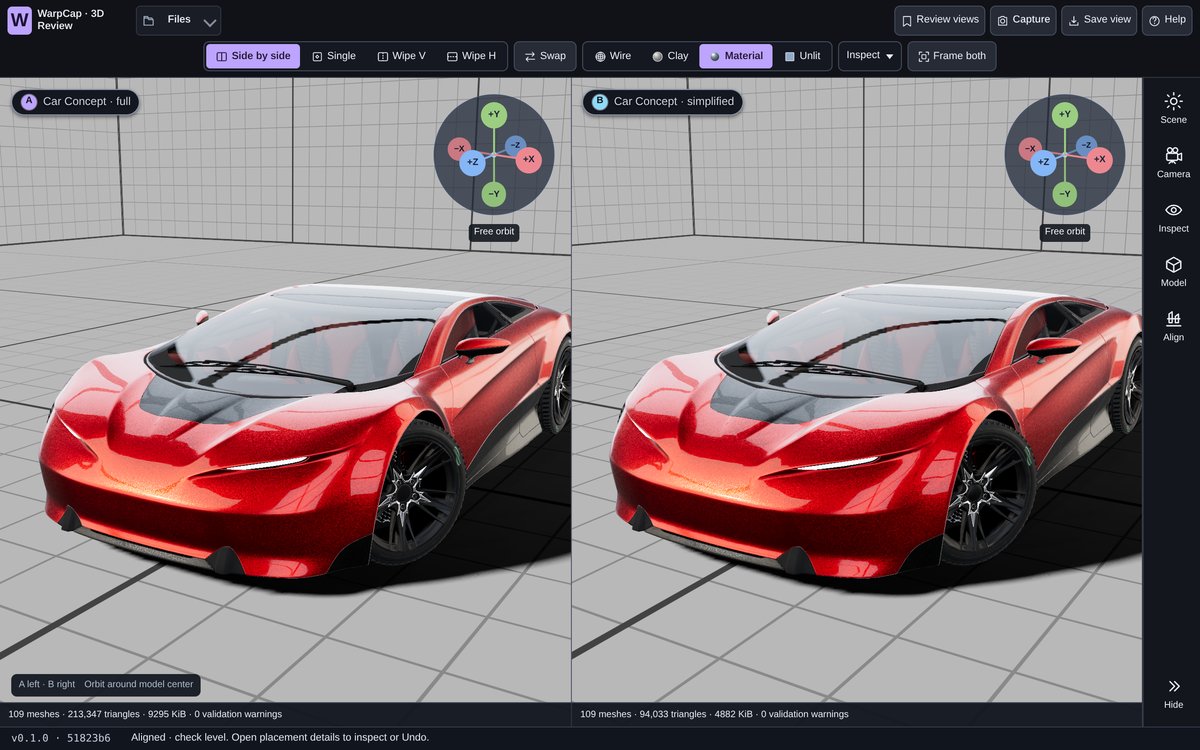The image size is (1200, 750).
Task: Open the Align panel in the sidebar
Action: [1173, 326]
